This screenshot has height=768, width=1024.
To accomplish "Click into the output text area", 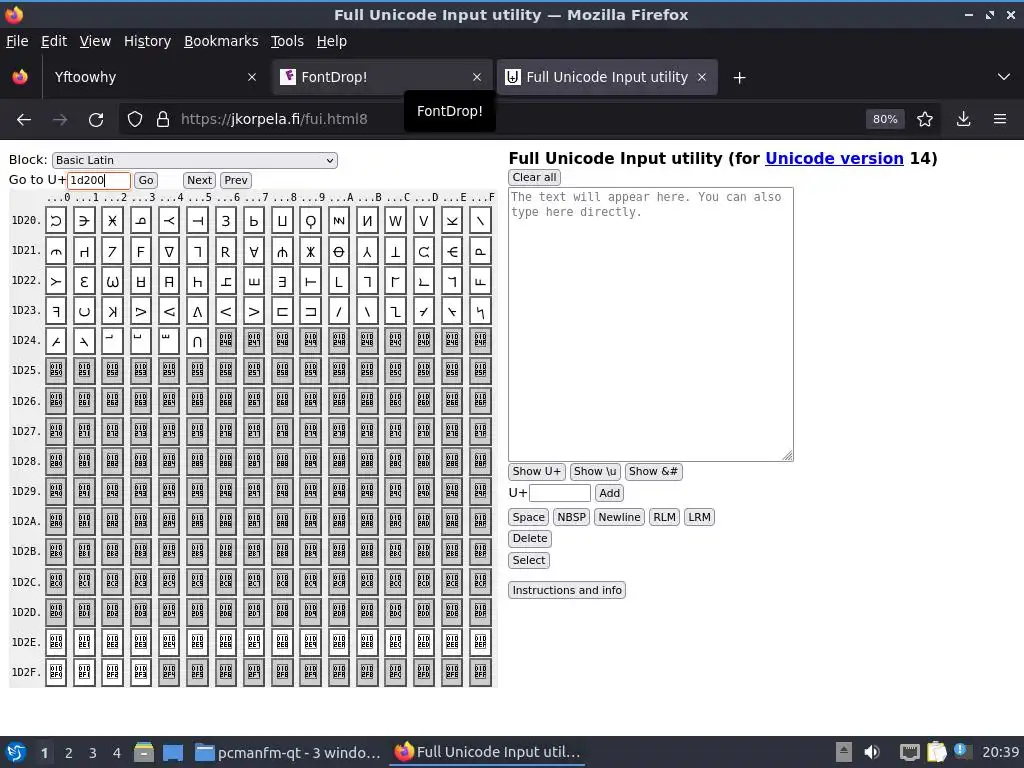I will pyautogui.click(x=650, y=324).
